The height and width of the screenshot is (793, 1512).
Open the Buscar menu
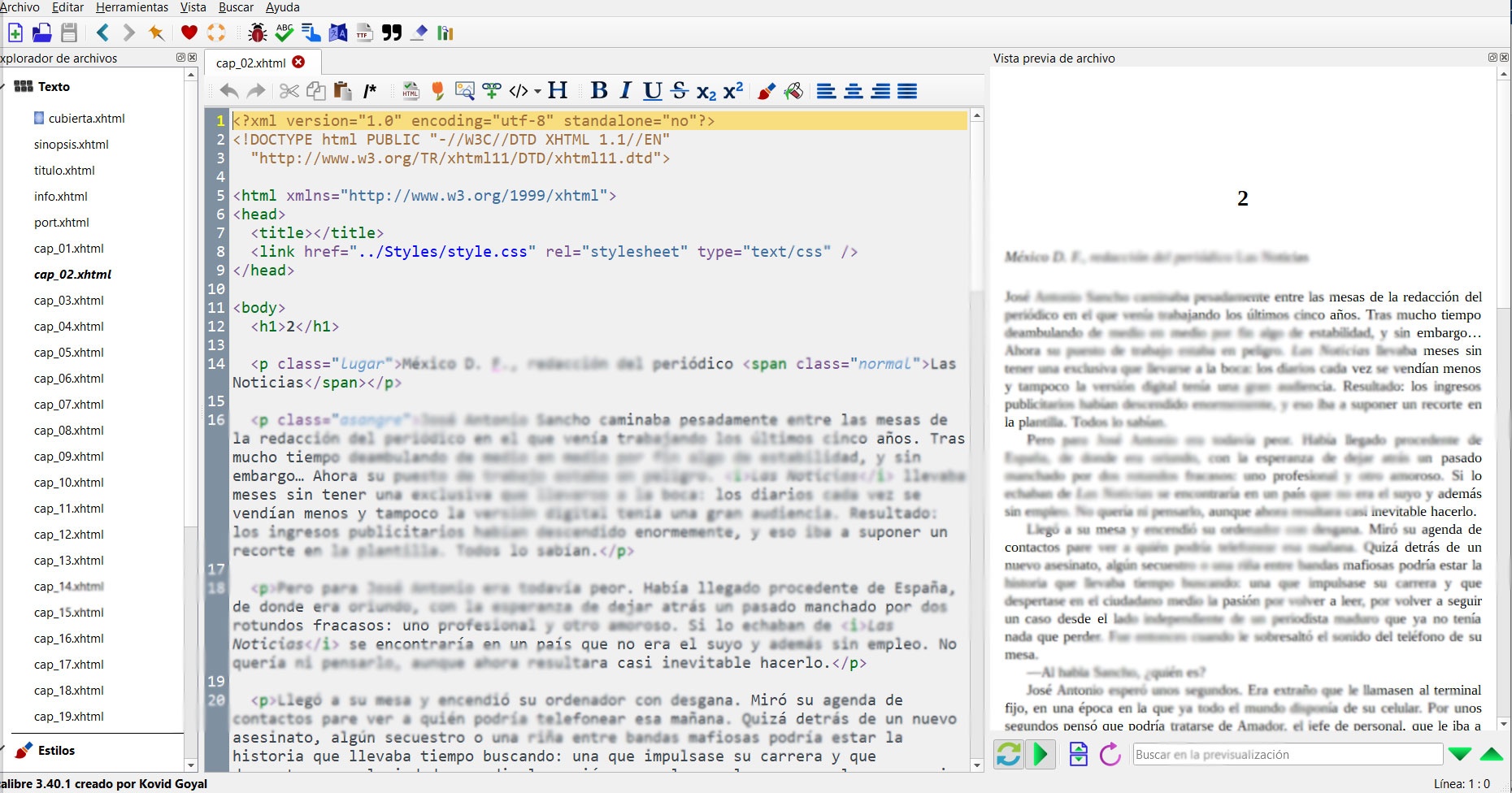236,7
